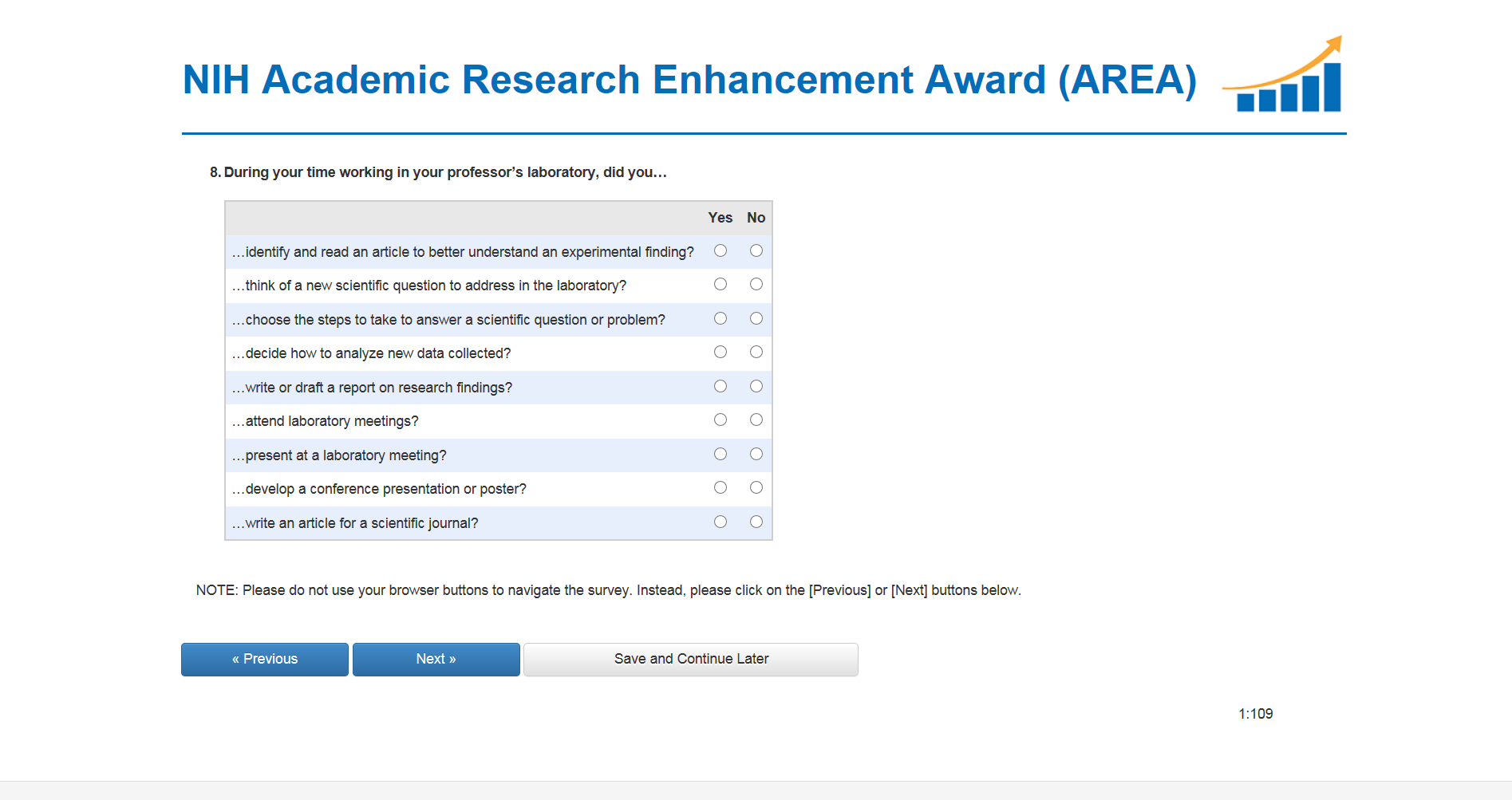Image resolution: width=1512 pixels, height=800 pixels.
Task: Select No for write a scientific journal article
Action: pos(756,522)
